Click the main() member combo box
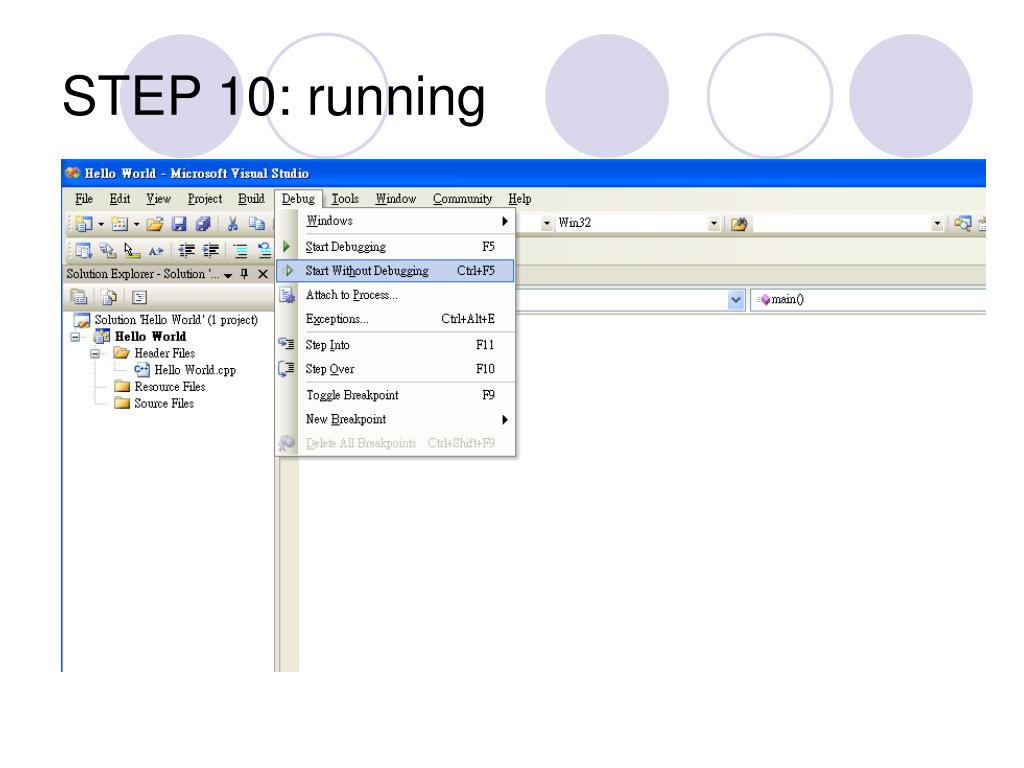Viewport: 1024px width, 768px height. click(x=867, y=300)
